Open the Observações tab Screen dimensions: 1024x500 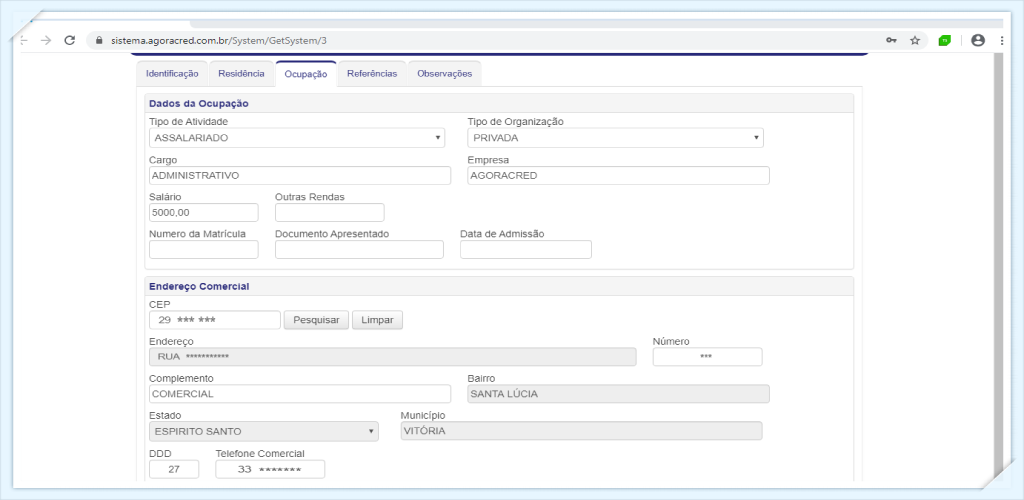pos(444,74)
